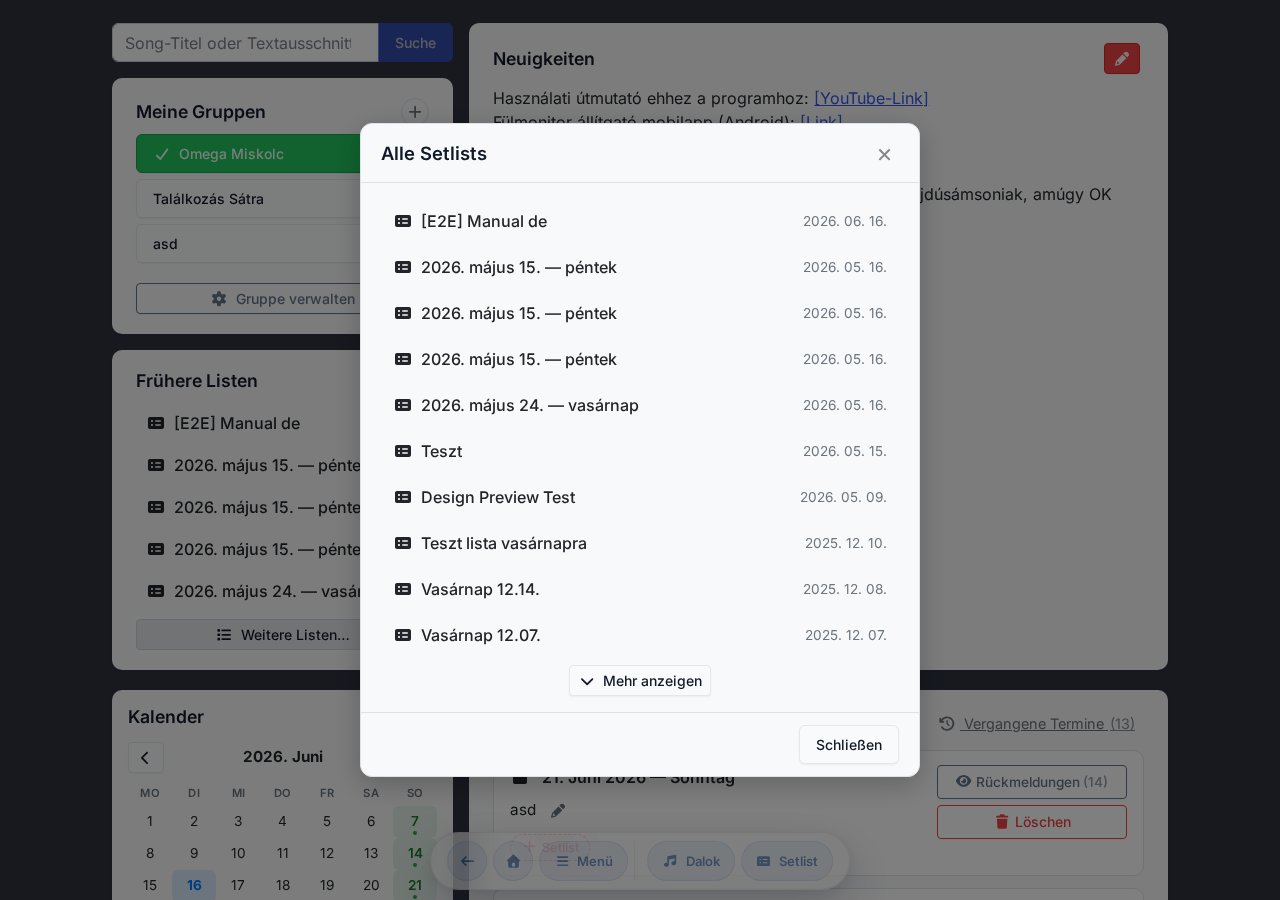Go home via bottom bar home icon
This screenshot has width=1280, height=900.
(x=513, y=861)
